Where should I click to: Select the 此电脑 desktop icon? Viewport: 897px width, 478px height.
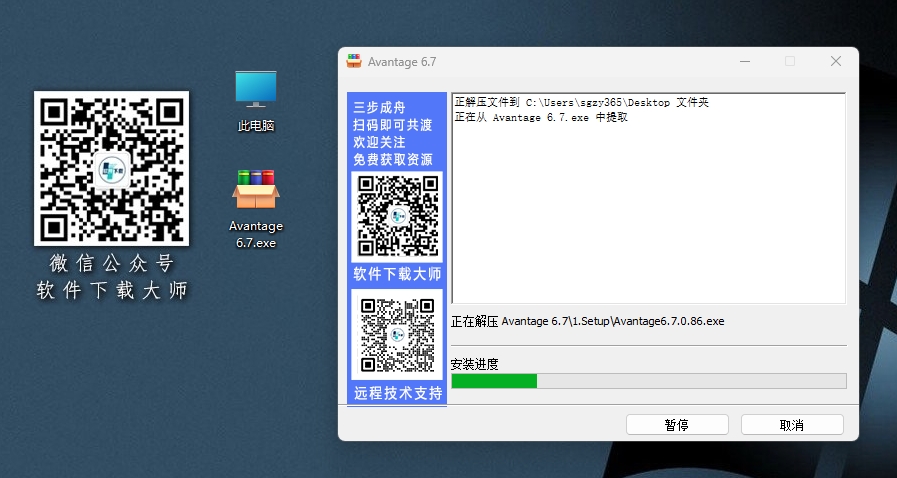coord(256,101)
